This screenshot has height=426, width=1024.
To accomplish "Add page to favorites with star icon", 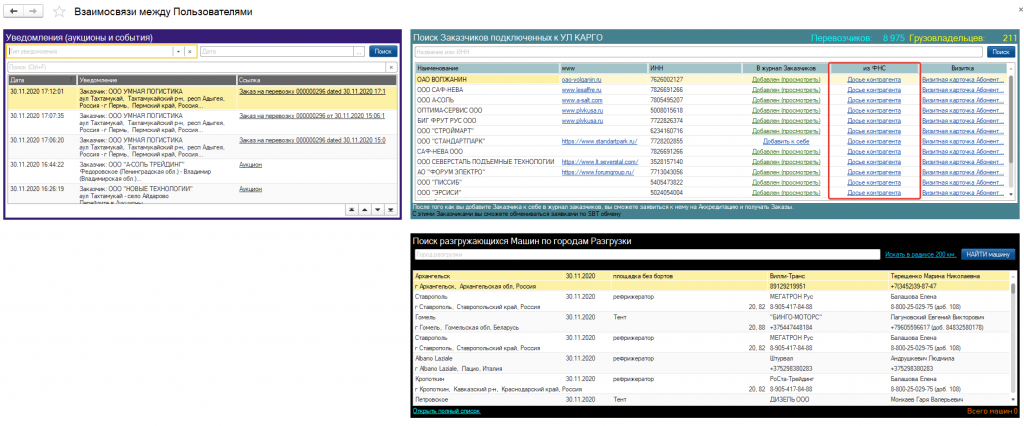I will tap(59, 12).
